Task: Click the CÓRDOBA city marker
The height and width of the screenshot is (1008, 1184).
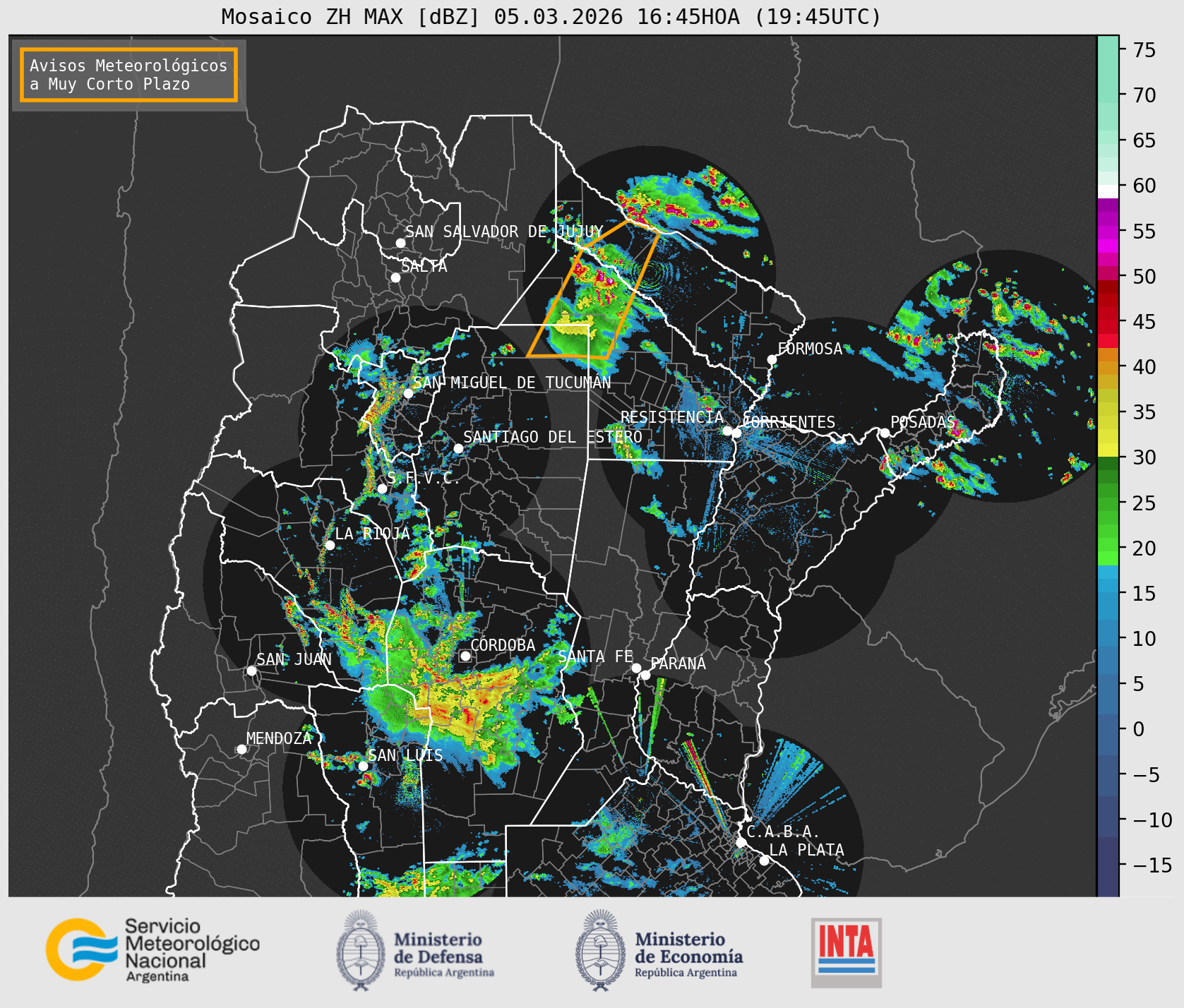Action: pos(465,656)
